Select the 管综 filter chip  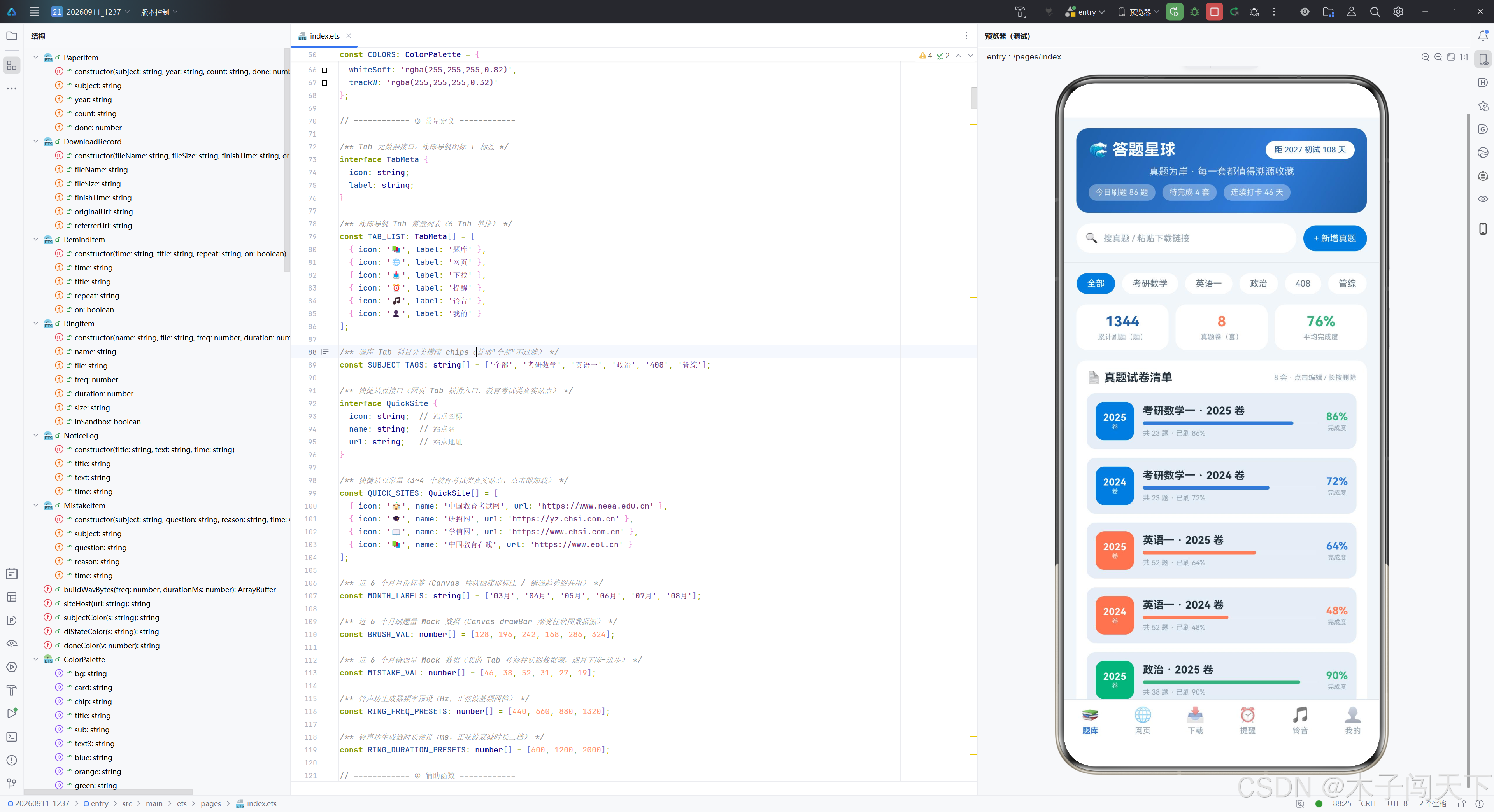[x=1347, y=283]
